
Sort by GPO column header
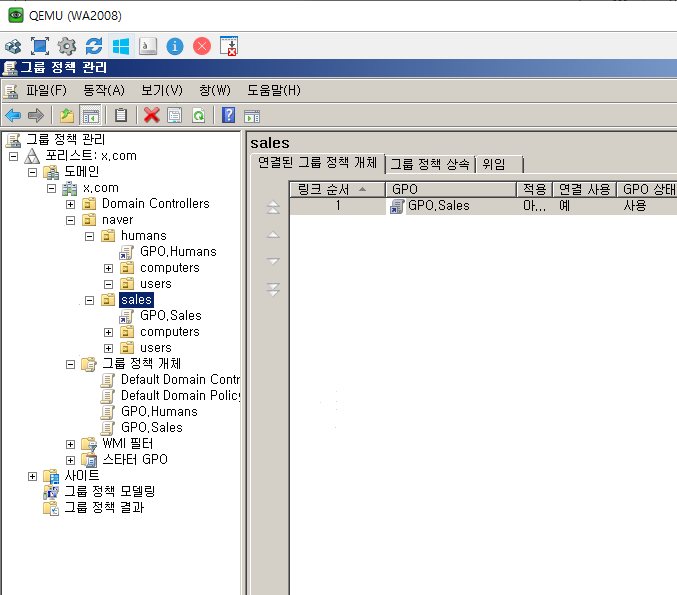pyautogui.click(x=451, y=189)
